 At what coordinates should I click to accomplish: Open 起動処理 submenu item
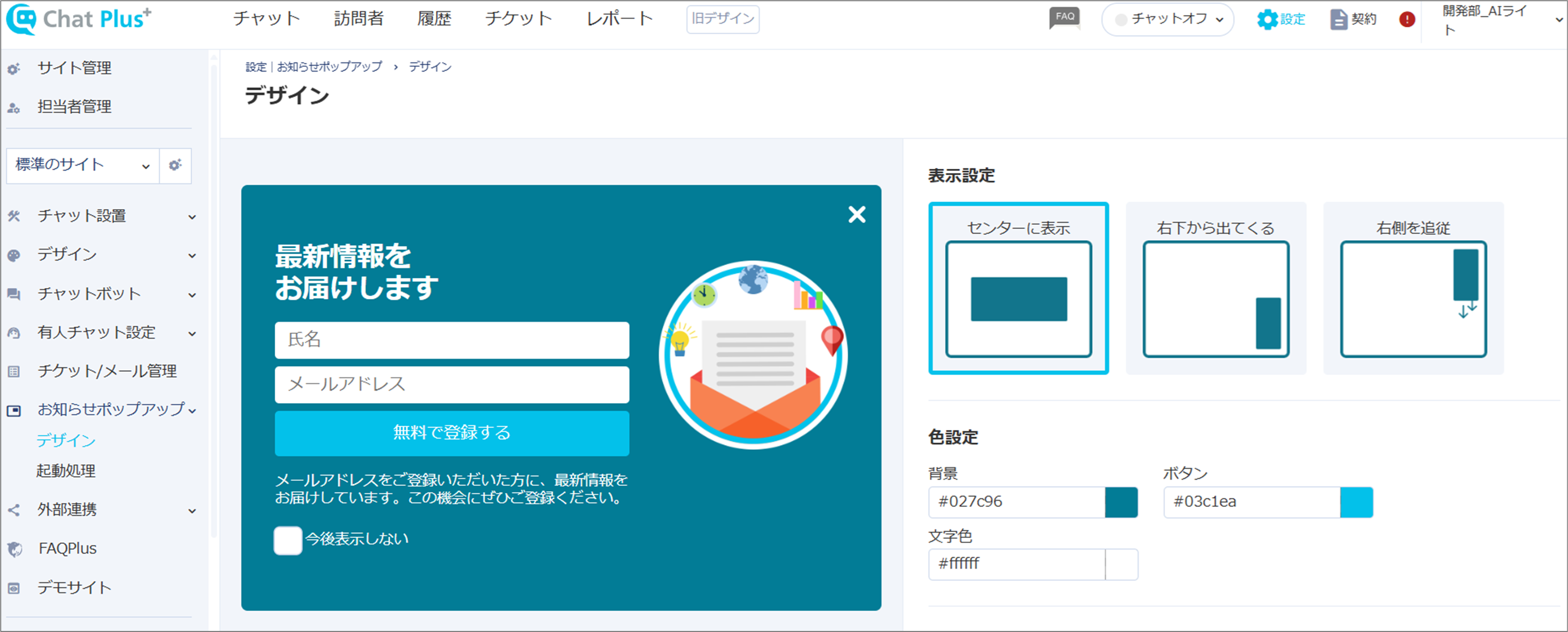click(x=66, y=471)
